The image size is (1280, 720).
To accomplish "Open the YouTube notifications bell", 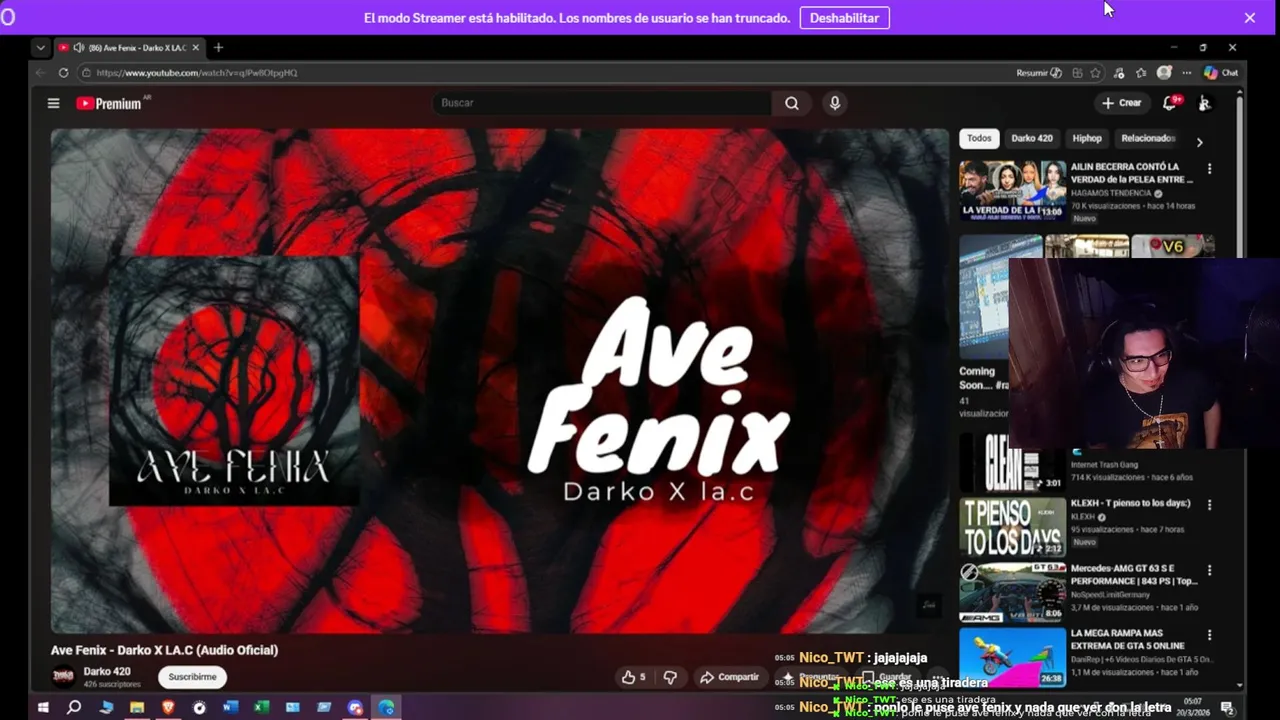I will pyautogui.click(x=1169, y=103).
